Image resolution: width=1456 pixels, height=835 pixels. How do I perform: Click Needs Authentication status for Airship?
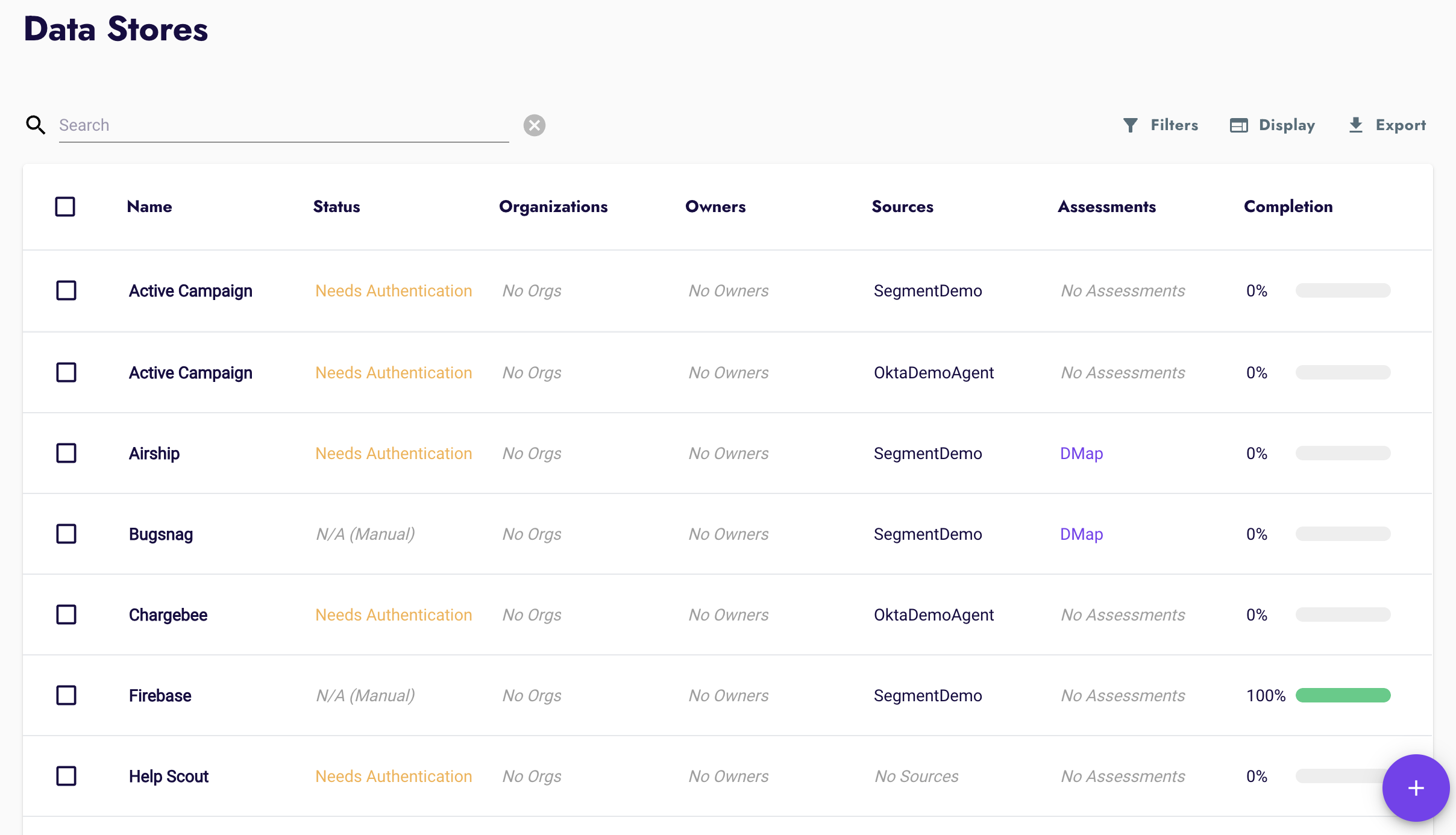[394, 453]
